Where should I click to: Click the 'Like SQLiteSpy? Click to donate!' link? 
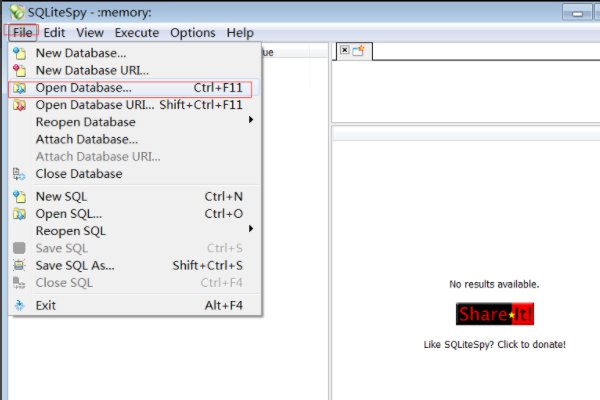click(495, 344)
